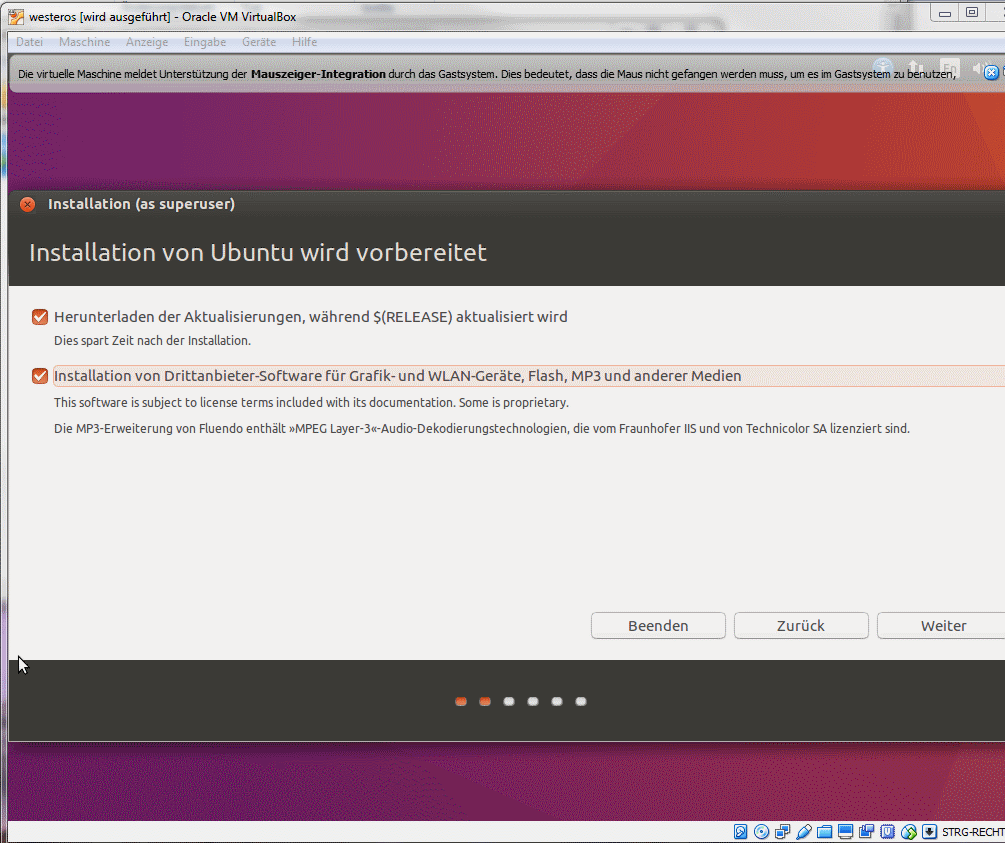Open the optical disc drive indicator
This screenshot has width=1005, height=843.
761,832
